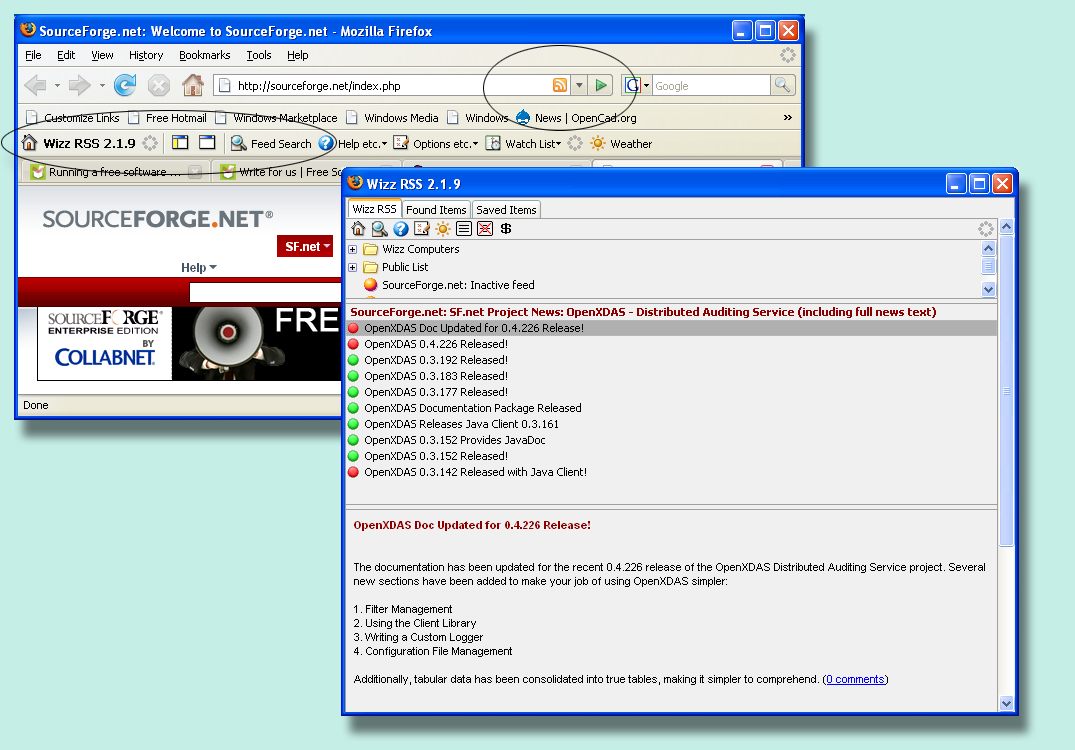
Task: Click status dot of OpenXDAS 0.4.226 Released!
Action: tap(353, 344)
